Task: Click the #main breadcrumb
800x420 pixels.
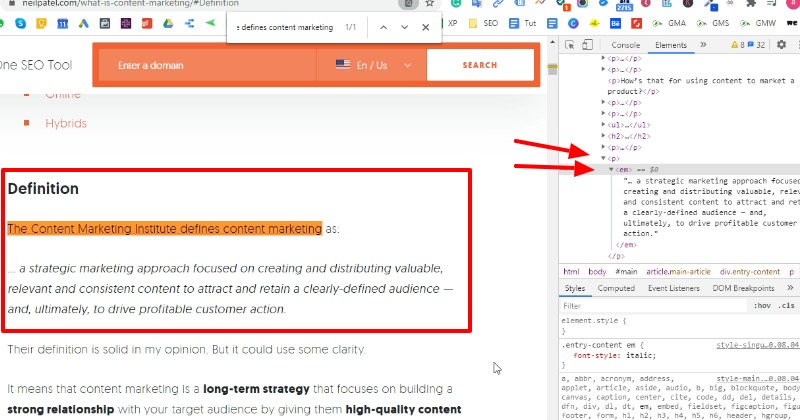Action: [626, 271]
